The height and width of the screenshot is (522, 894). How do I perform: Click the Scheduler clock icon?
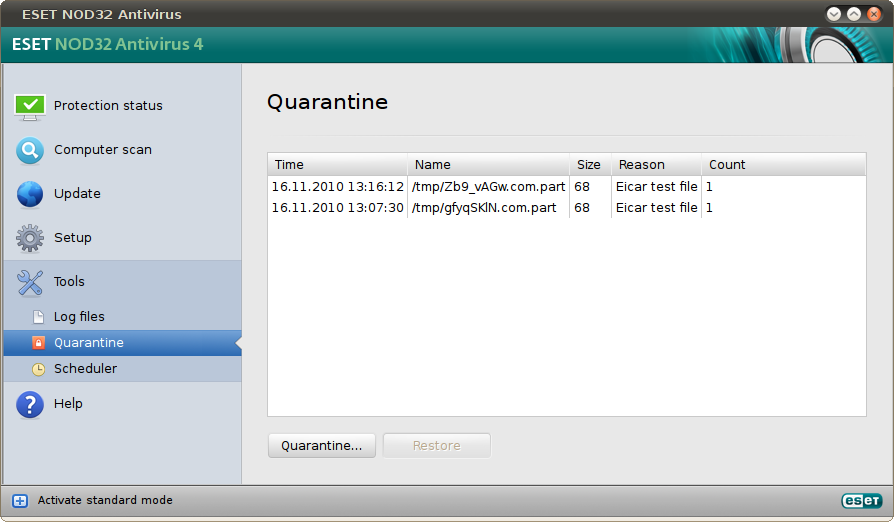(x=38, y=369)
